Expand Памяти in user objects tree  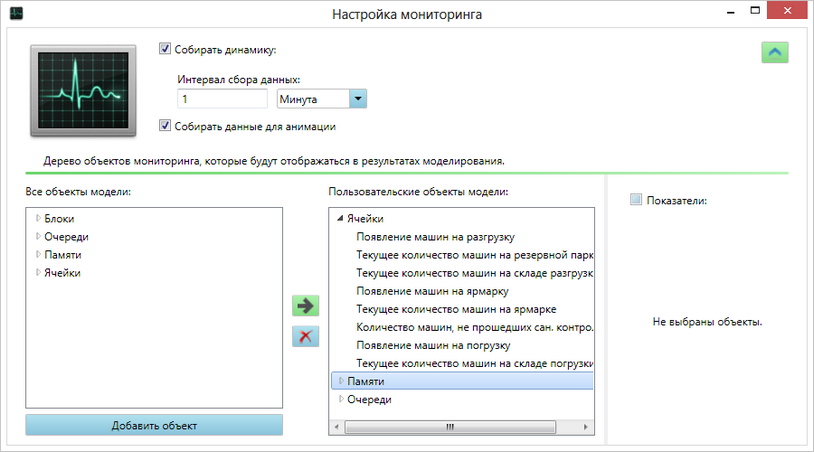click(x=341, y=381)
